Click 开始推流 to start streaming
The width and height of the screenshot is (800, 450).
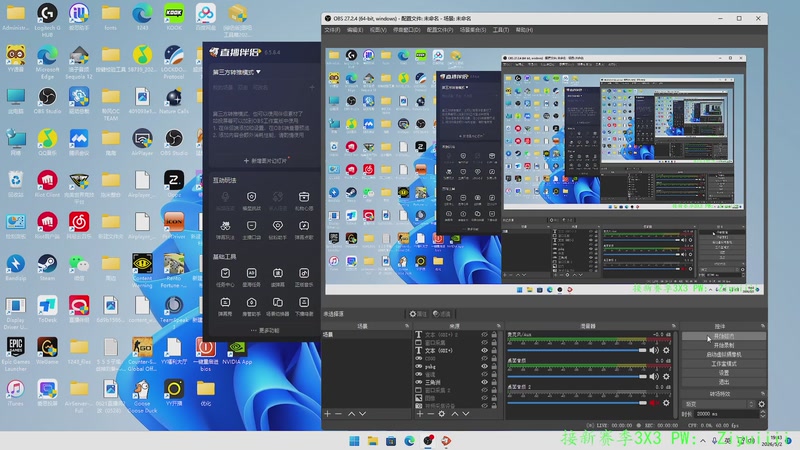point(723,336)
